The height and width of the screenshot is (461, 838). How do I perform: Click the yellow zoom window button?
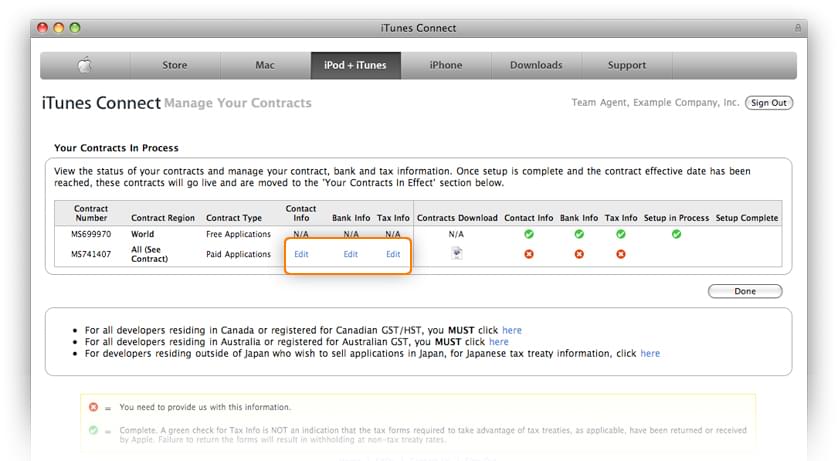point(59,28)
